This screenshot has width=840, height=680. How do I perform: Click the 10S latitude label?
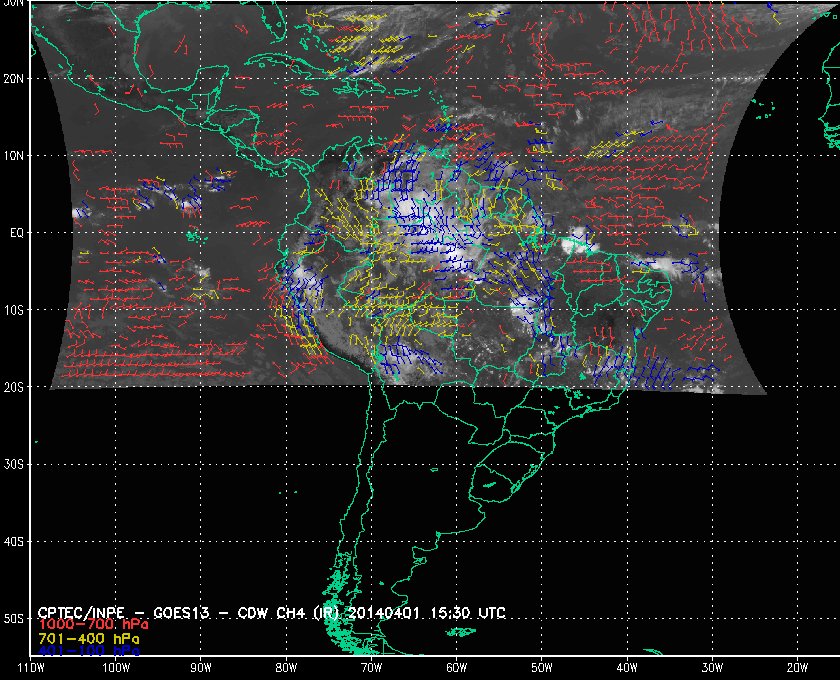click(x=13, y=310)
